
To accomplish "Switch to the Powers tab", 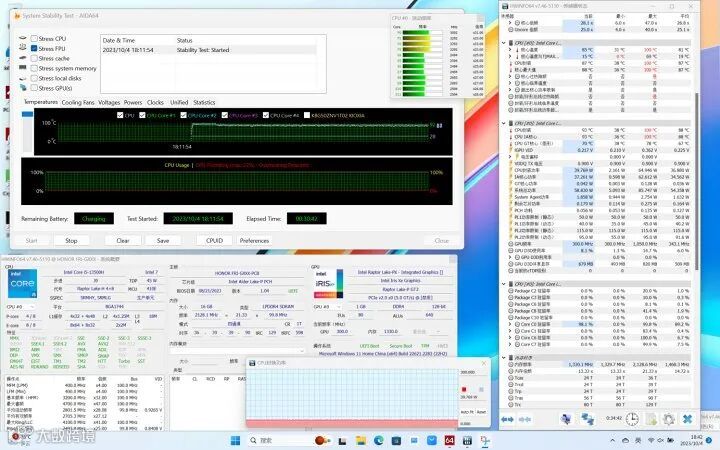I will tap(133, 102).
